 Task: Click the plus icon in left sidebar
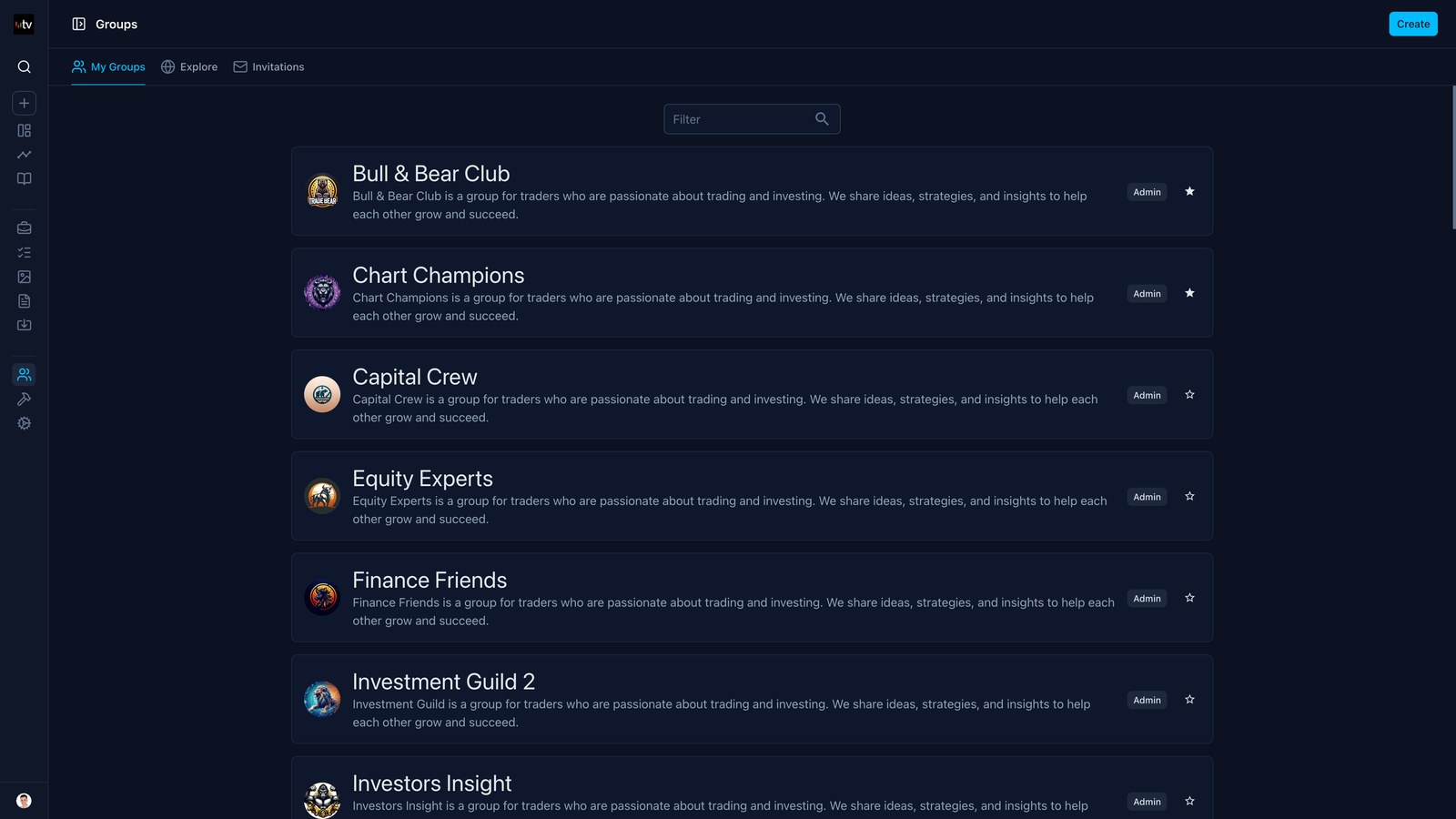(x=25, y=103)
